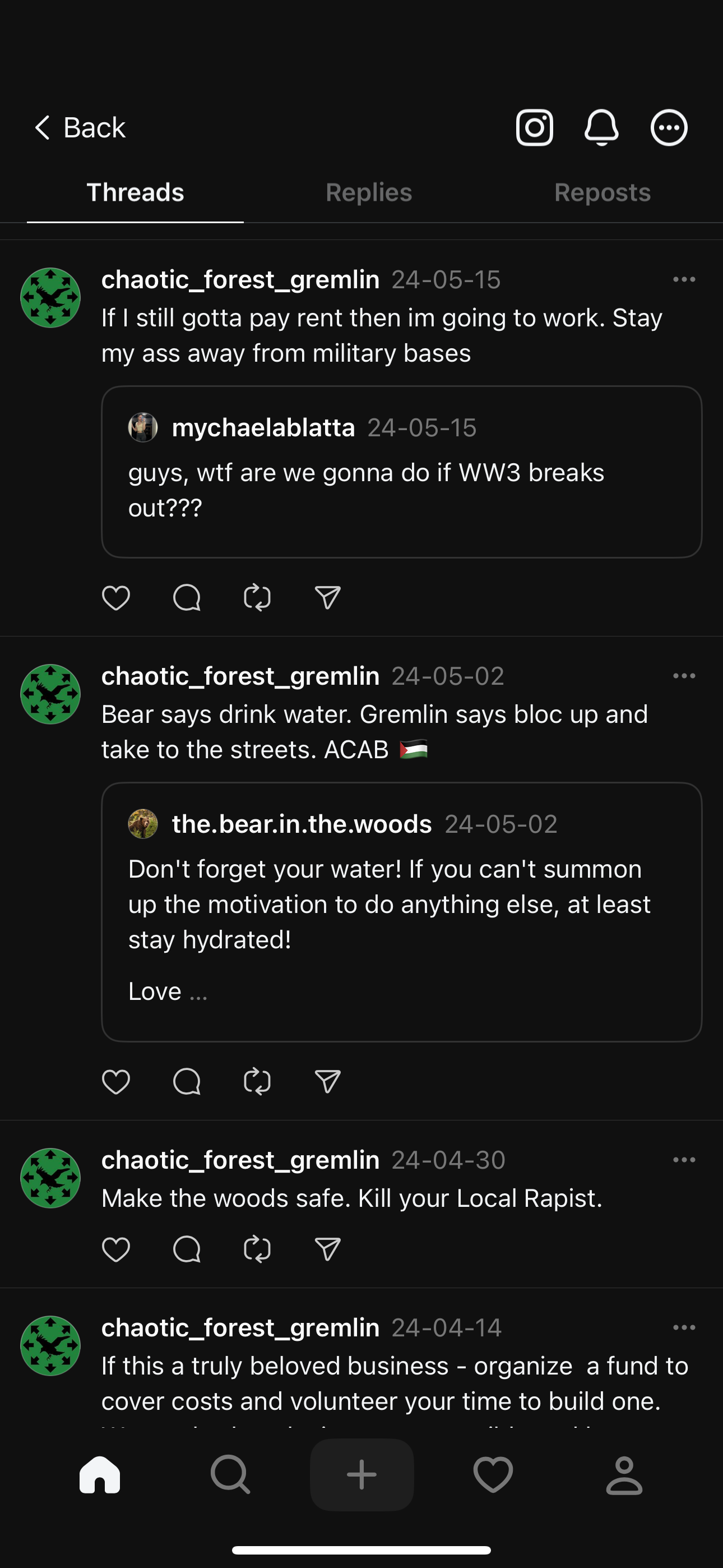723x1568 pixels.
Task: Switch to the Reposts tab
Action: (602, 192)
